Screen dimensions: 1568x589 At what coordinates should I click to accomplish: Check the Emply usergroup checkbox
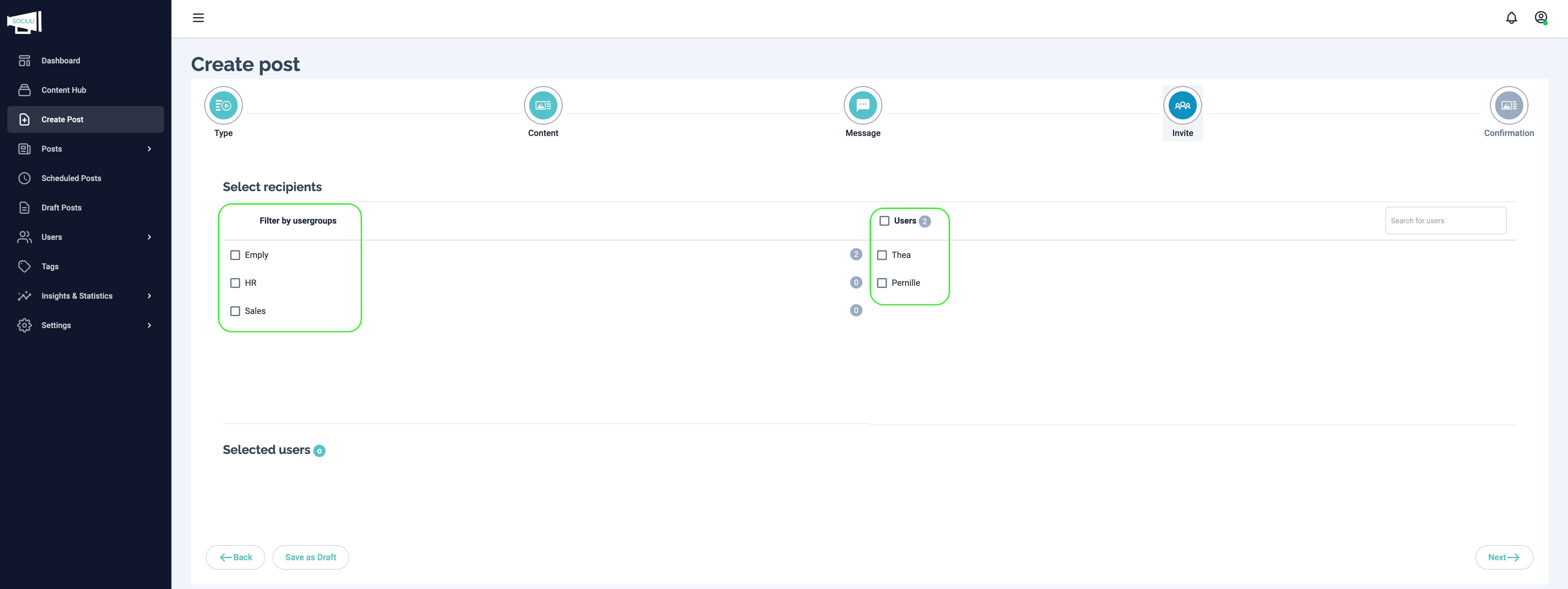pos(235,255)
